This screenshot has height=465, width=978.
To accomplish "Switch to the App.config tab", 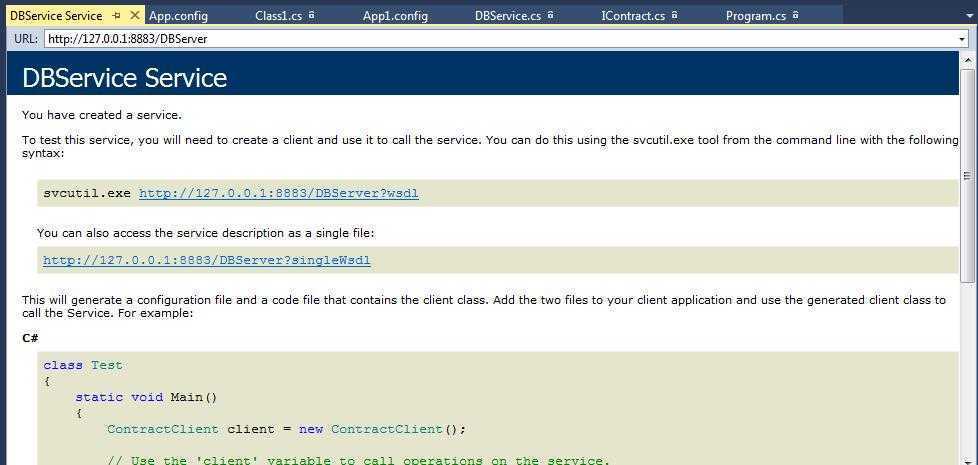I will pyautogui.click(x=178, y=16).
